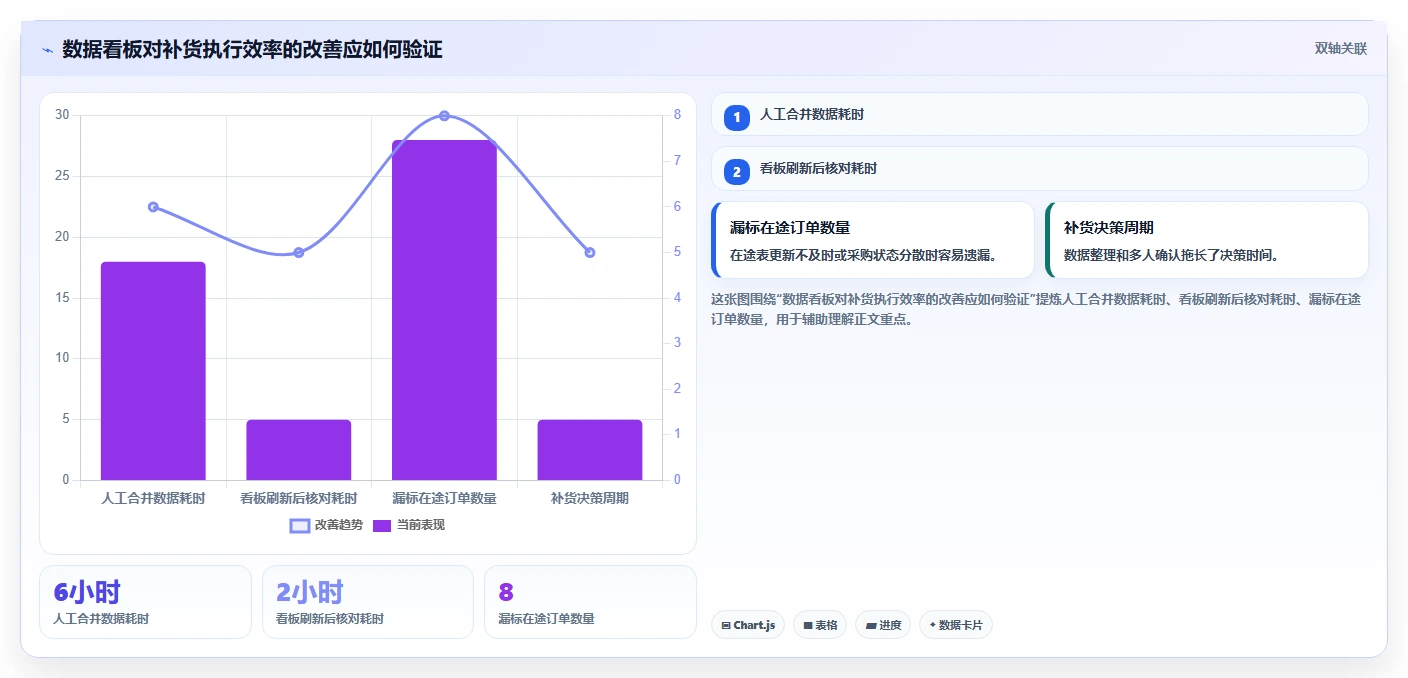Click right axis value 7
This screenshot has width=1408, height=678.
click(677, 161)
